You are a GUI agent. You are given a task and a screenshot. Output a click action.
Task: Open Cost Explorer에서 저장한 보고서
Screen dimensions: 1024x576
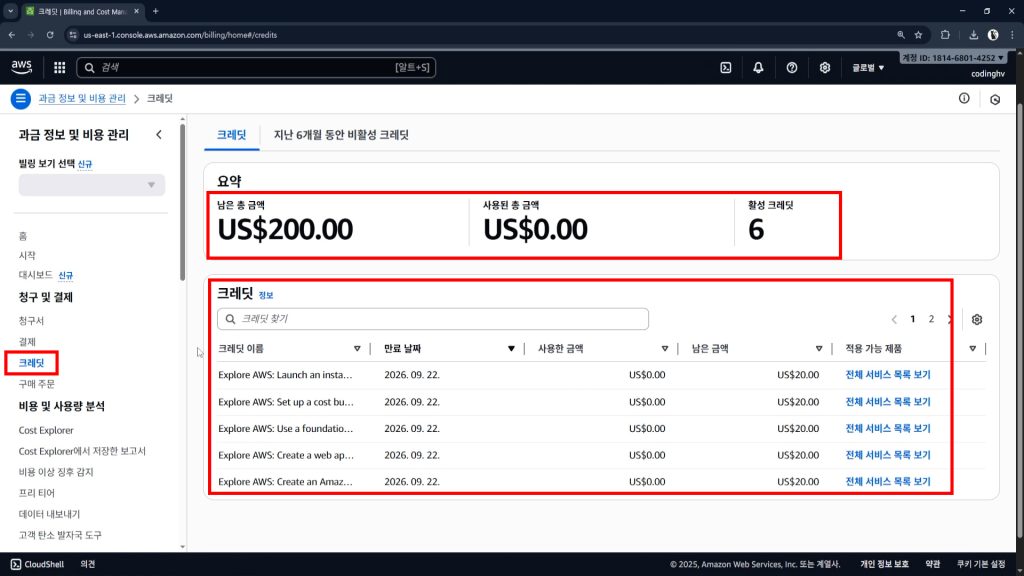tap(82, 451)
